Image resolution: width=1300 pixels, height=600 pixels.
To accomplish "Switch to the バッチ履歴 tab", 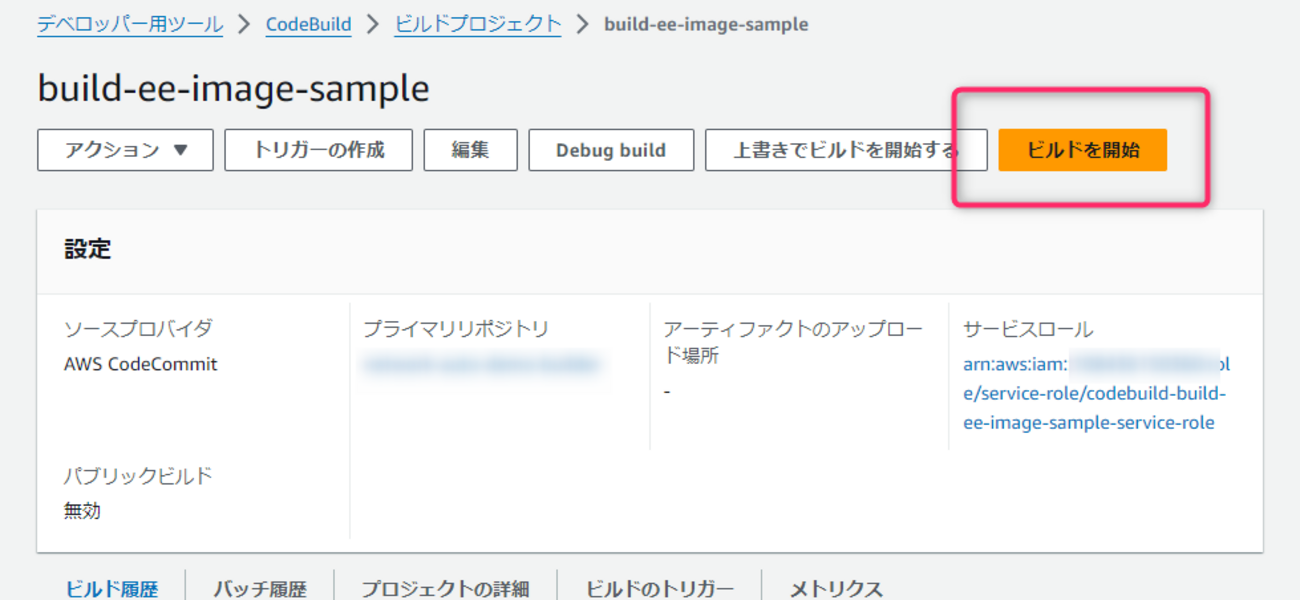I will [x=259, y=589].
